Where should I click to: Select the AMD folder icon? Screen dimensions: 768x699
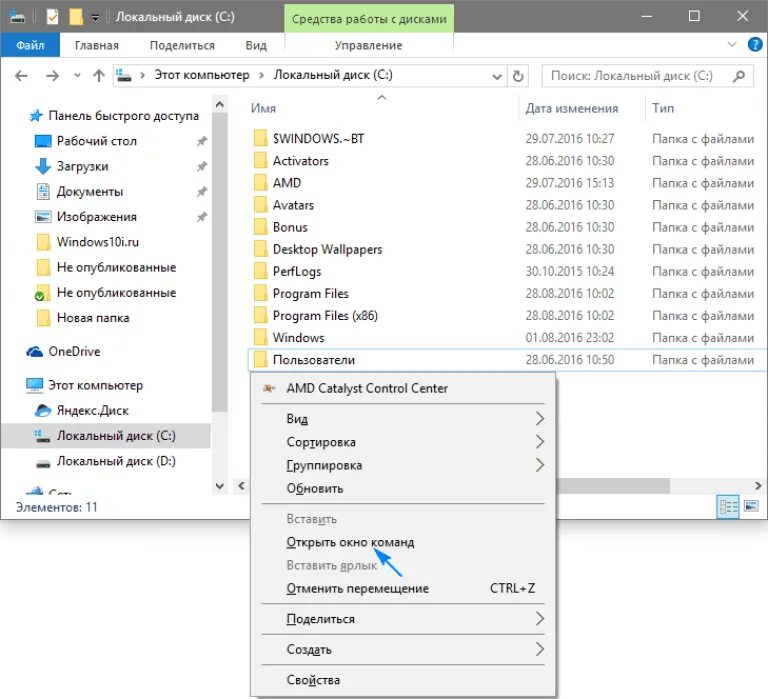[x=261, y=183]
